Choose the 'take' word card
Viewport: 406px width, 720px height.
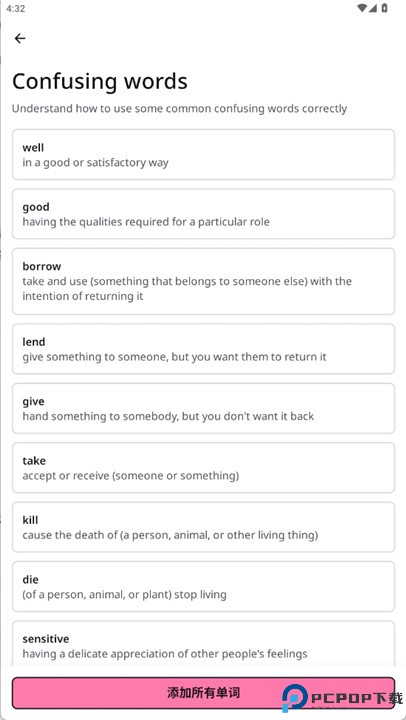[x=203, y=467]
